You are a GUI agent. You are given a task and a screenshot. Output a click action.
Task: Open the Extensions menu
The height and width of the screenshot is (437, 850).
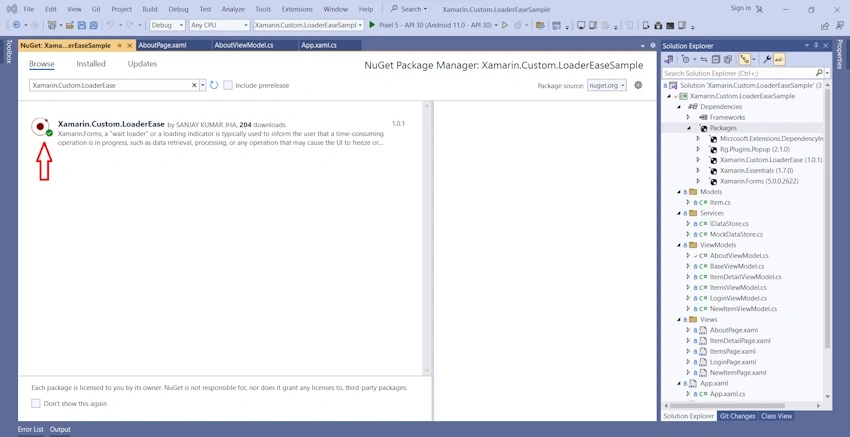click(297, 9)
